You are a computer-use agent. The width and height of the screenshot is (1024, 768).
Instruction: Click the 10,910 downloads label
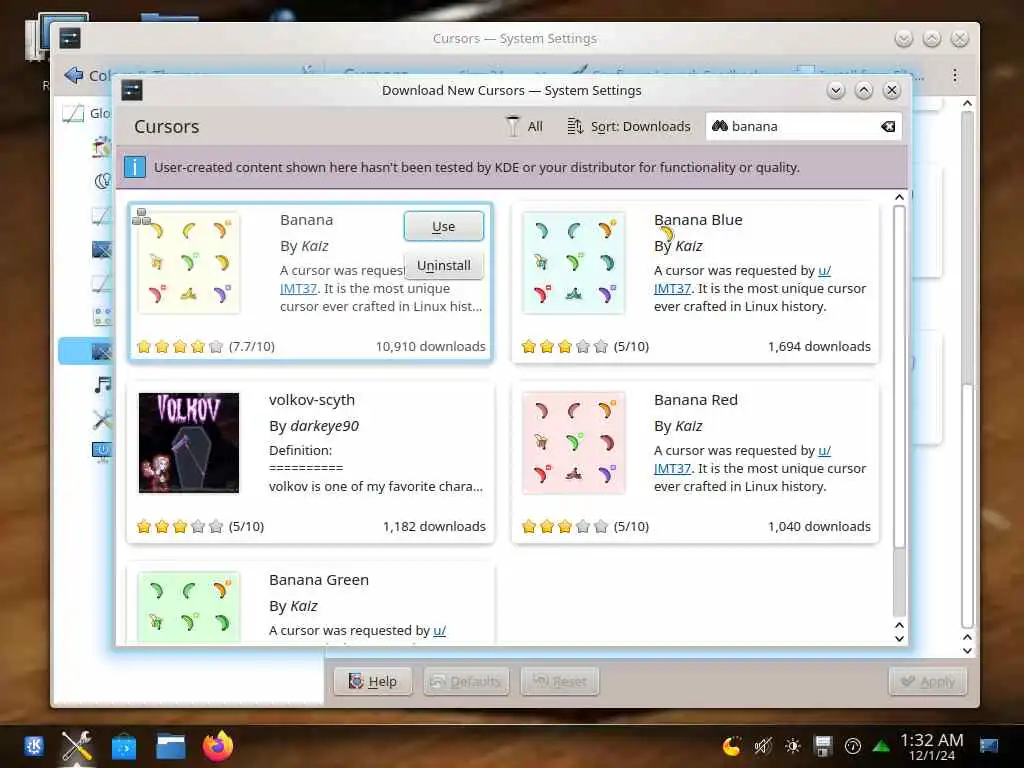(430, 347)
